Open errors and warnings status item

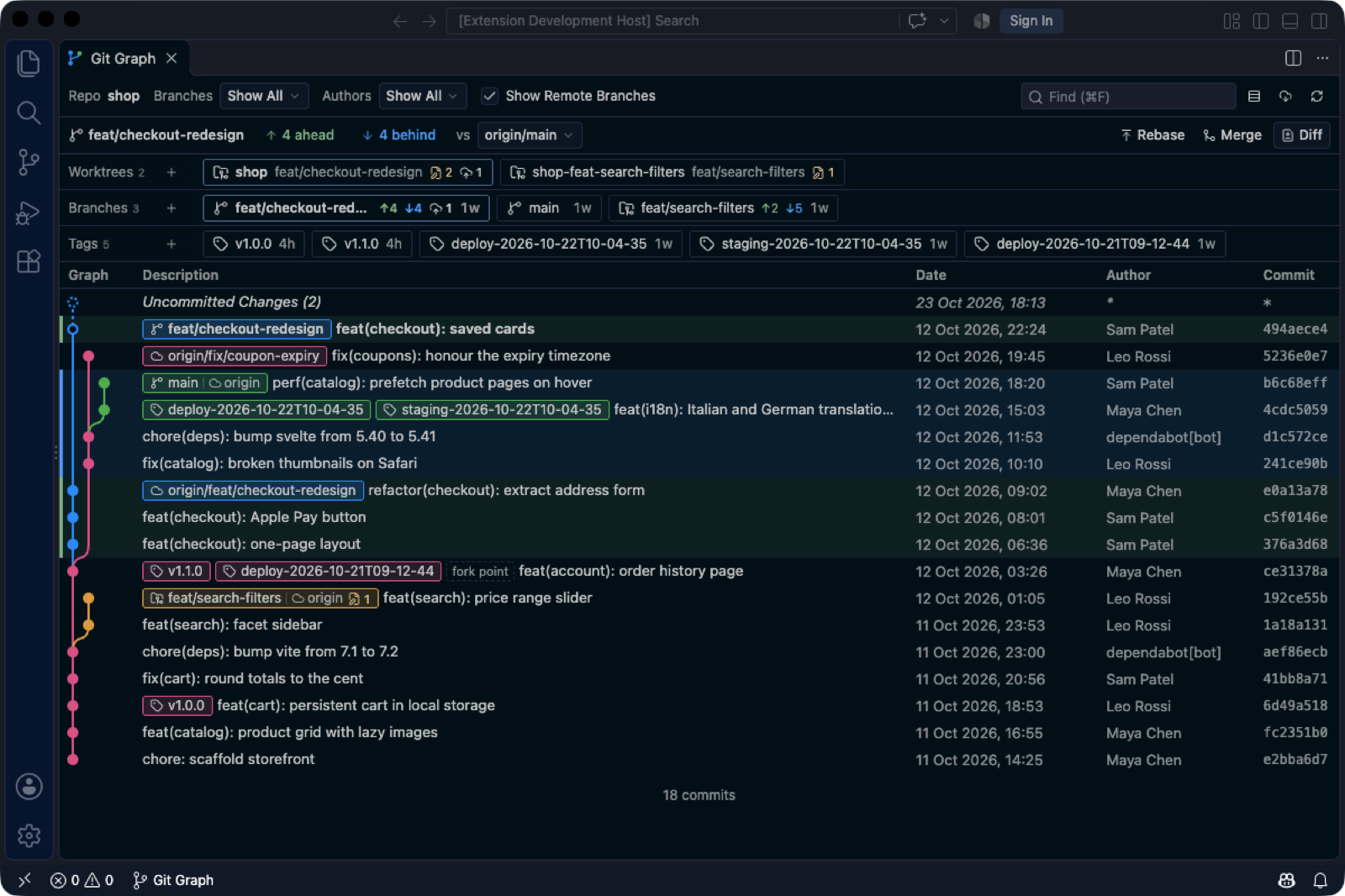[82, 880]
